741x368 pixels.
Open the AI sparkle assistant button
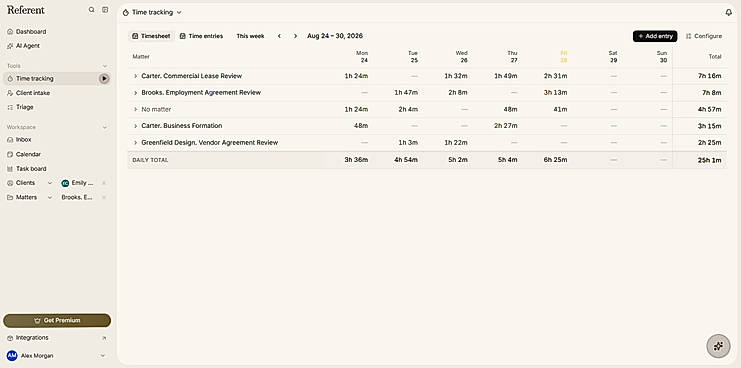(x=718, y=346)
